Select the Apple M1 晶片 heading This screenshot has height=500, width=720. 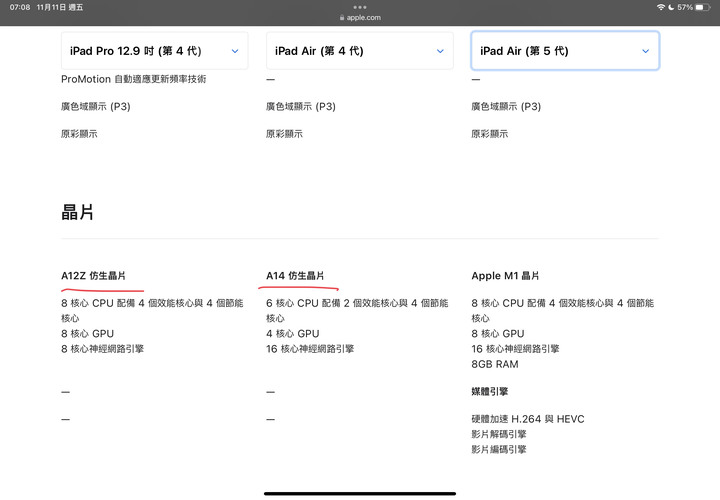(x=505, y=275)
